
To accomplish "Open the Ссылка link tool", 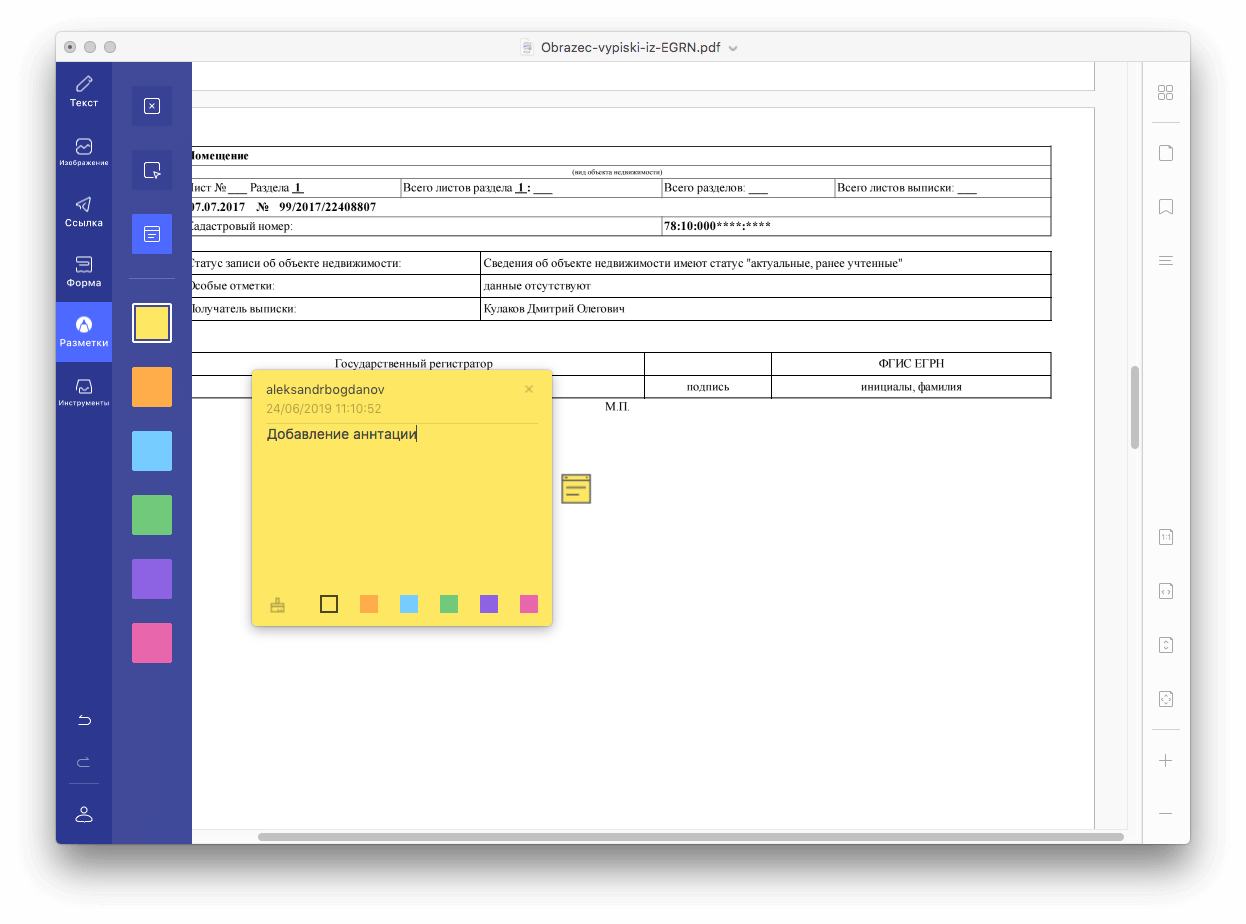I will (84, 211).
